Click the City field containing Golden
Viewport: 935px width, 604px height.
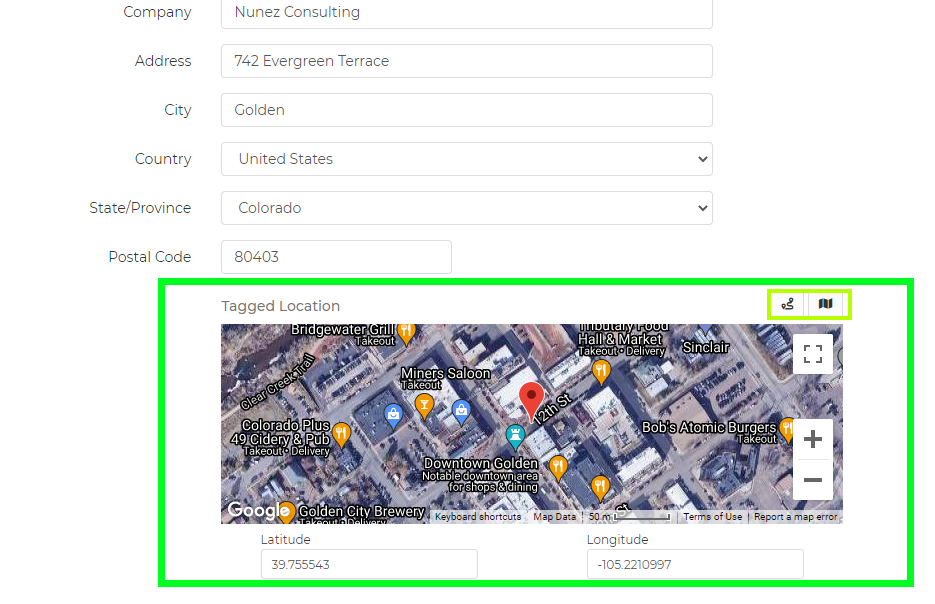pyautogui.click(x=467, y=110)
